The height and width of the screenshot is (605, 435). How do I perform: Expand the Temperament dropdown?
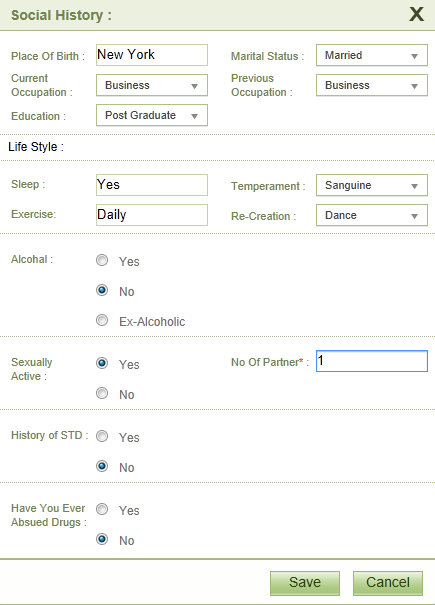coord(372,185)
